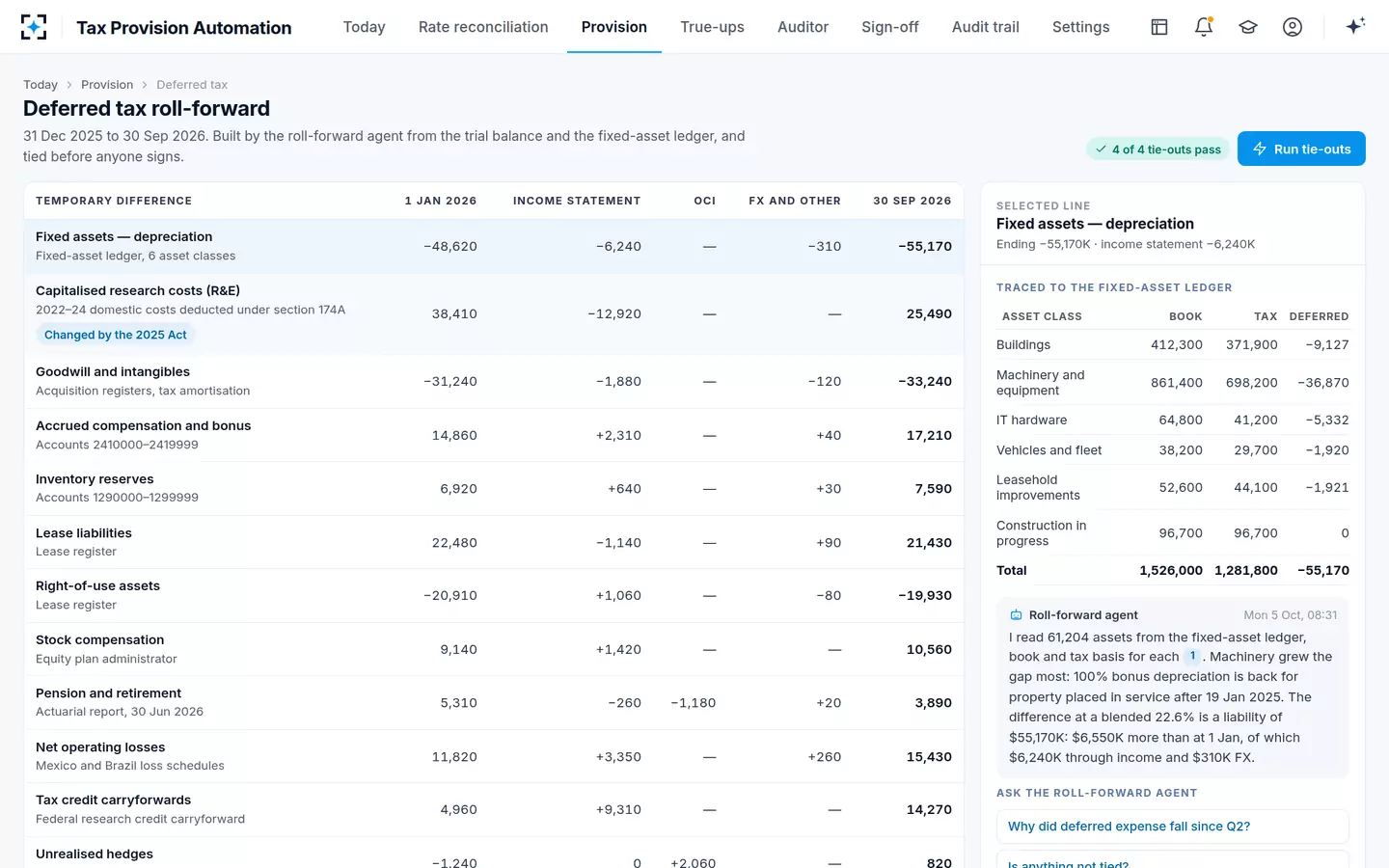Screen dimensions: 1389x868
Task: View the Audit trail tab
Action: tap(986, 27)
